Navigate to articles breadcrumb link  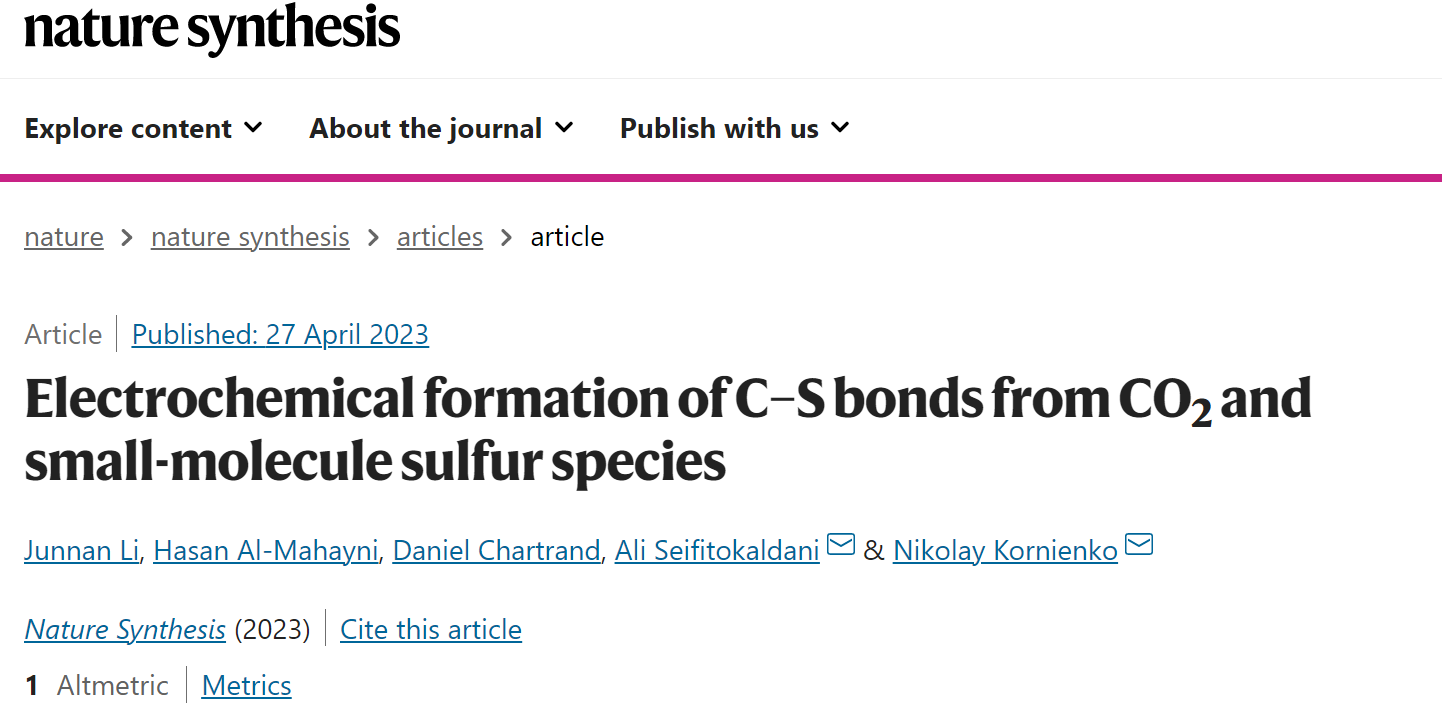click(440, 237)
